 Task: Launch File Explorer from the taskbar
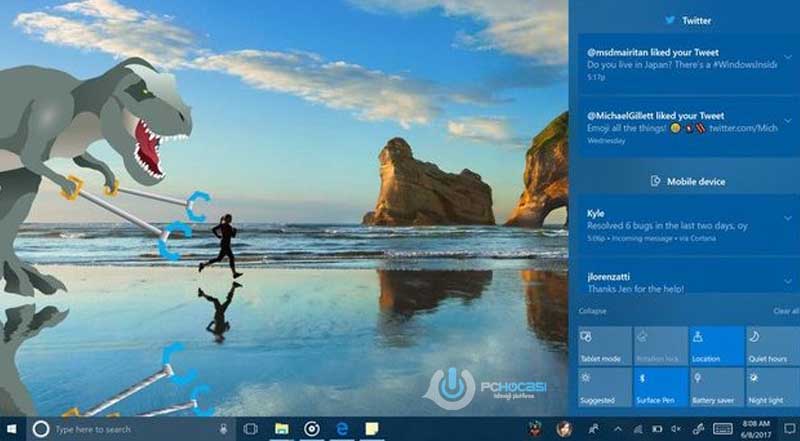point(282,429)
